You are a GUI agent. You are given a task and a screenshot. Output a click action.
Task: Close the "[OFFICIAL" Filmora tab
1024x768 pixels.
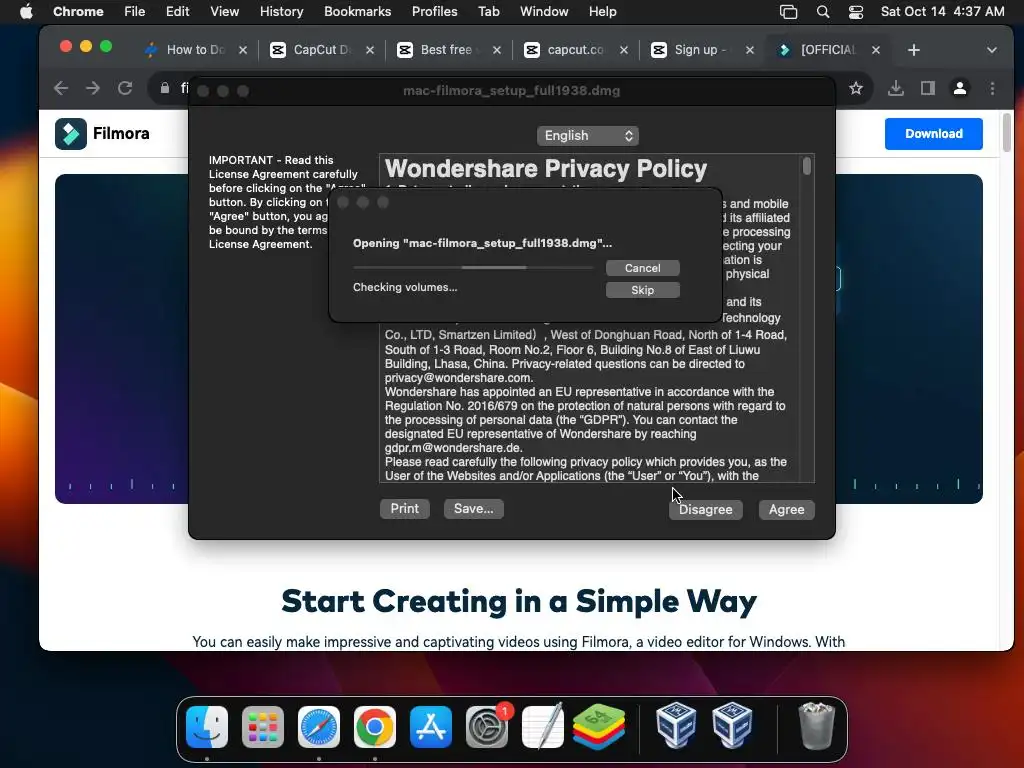(876, 50)
